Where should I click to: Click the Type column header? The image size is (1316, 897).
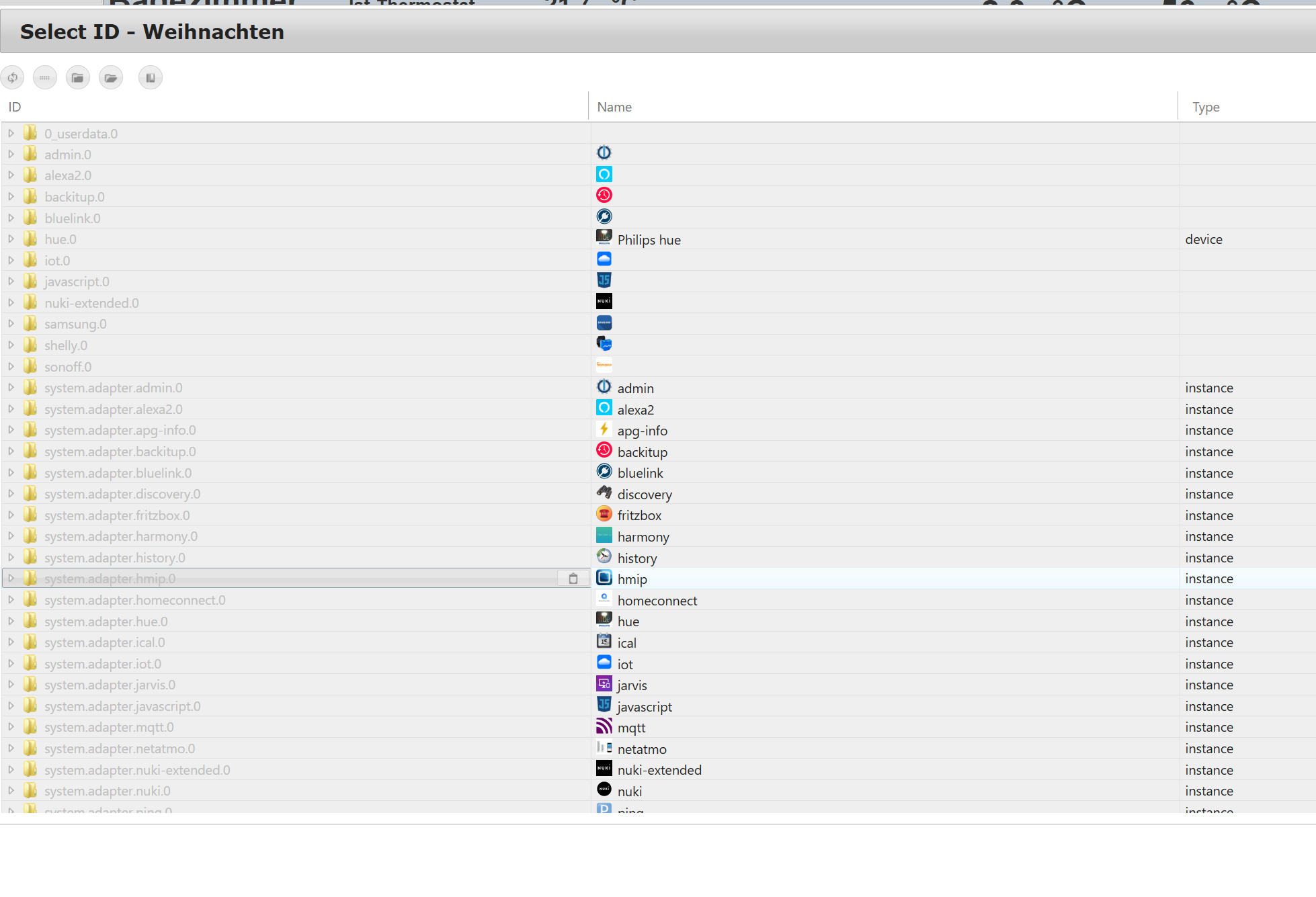coord(1206,107)
